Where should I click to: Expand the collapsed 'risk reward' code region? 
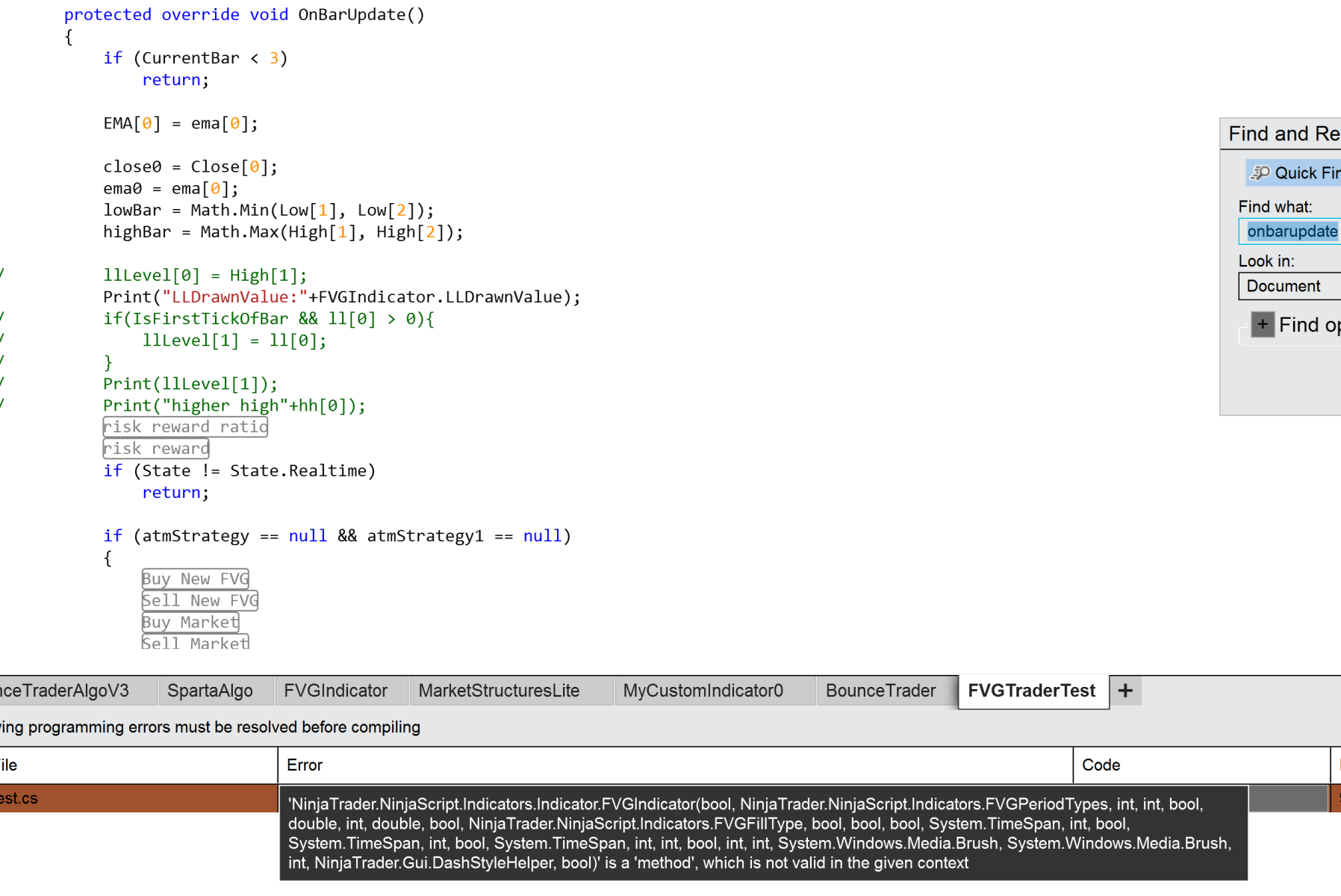point(156,449)
